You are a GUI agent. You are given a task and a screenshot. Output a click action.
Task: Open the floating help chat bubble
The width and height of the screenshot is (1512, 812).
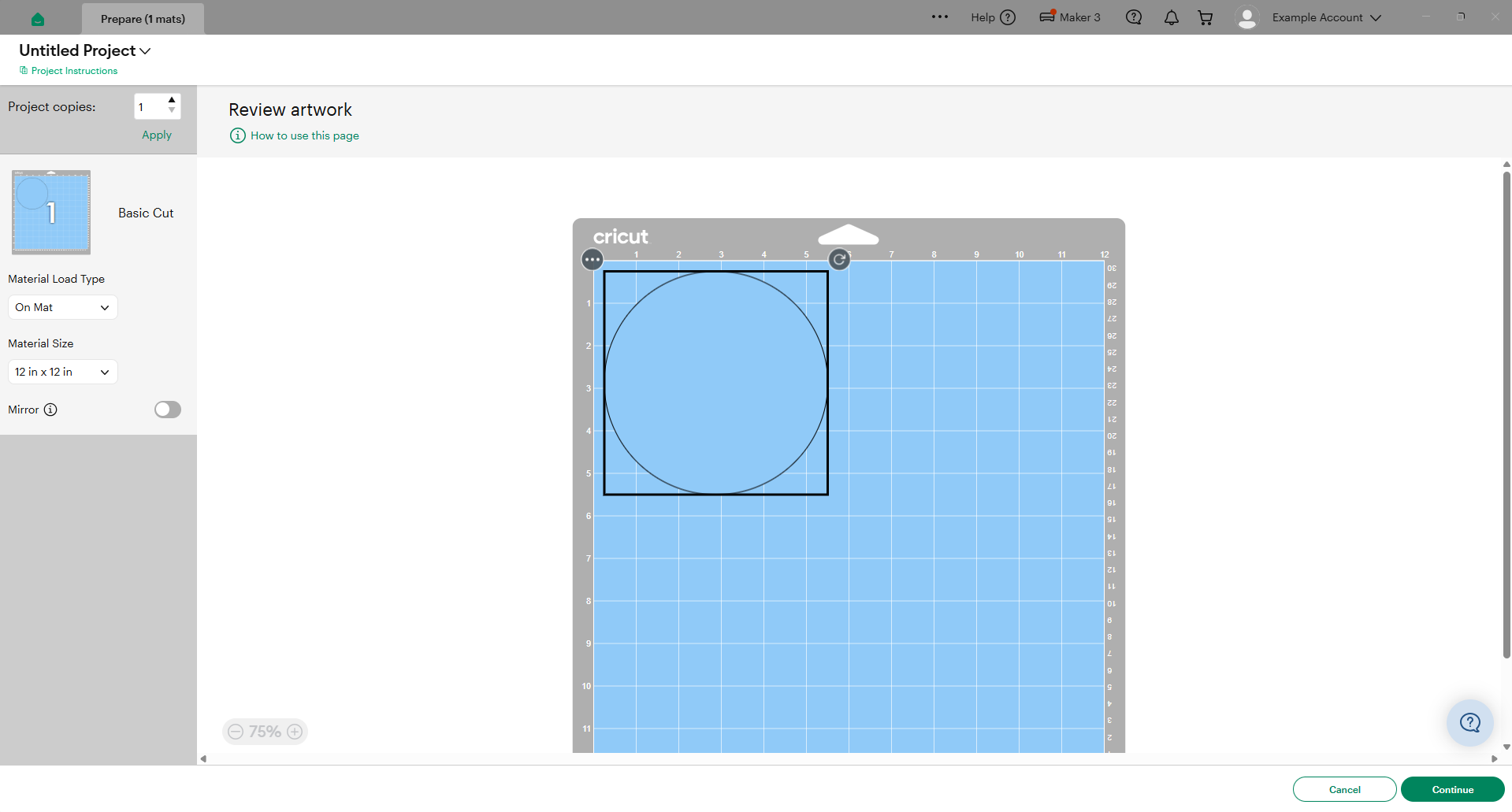[1470, 722]
